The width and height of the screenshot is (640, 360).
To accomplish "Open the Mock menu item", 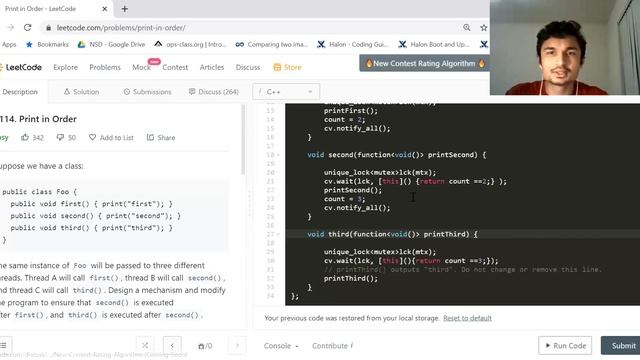I will coord(141,67).
